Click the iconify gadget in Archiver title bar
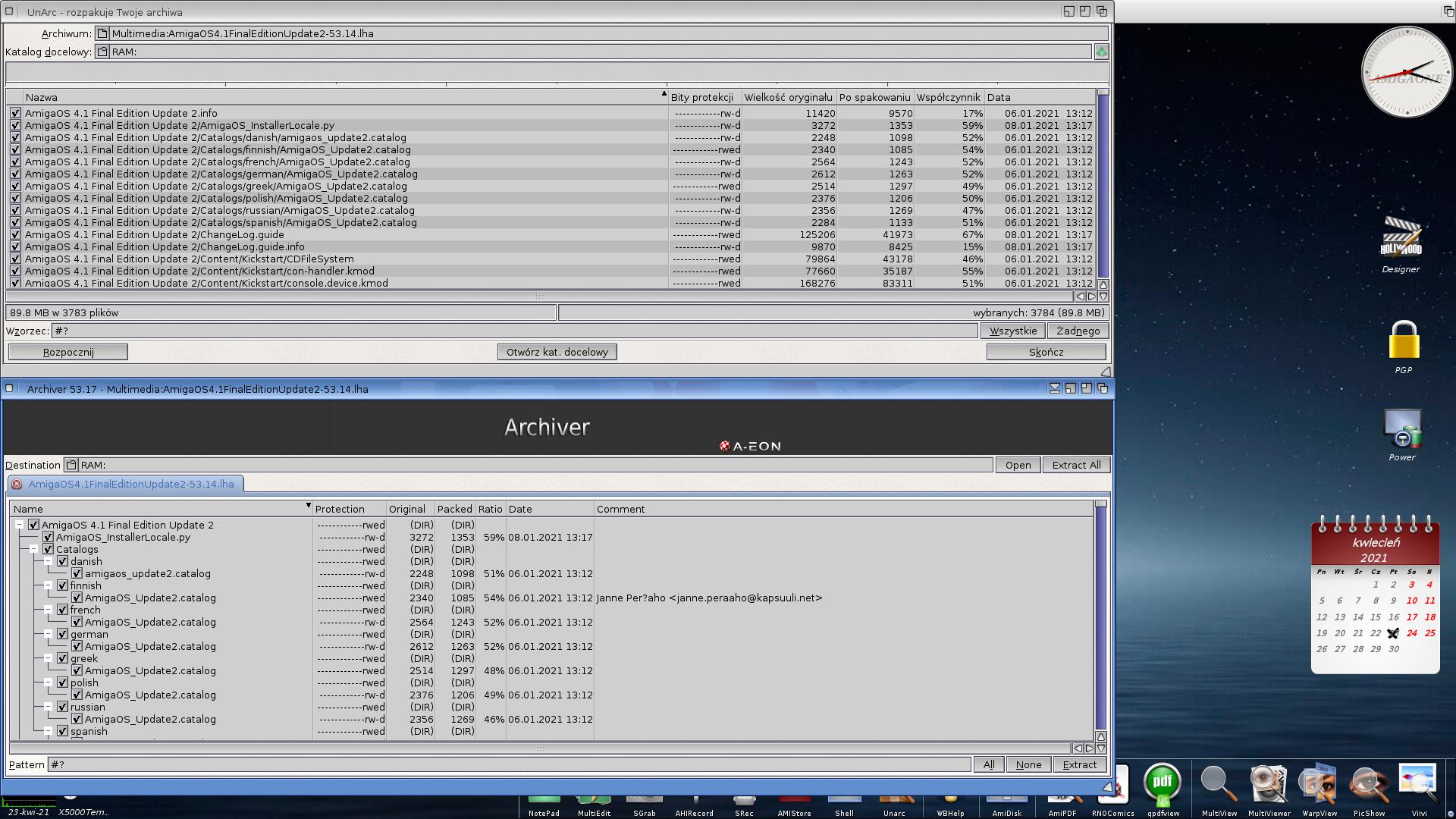Screen dimensions: 1456x819 point(1054,388)
